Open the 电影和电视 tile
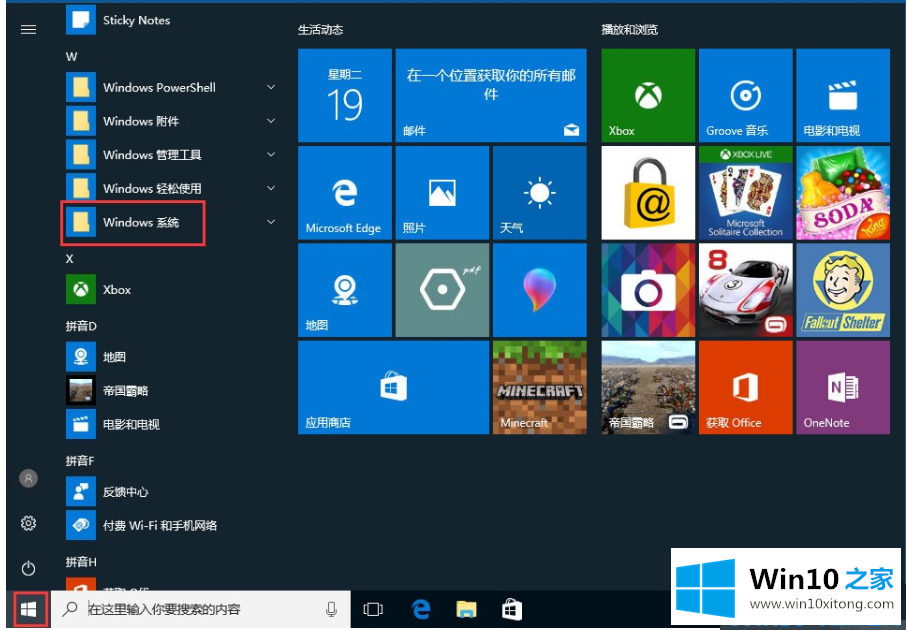 pos(843,95)
